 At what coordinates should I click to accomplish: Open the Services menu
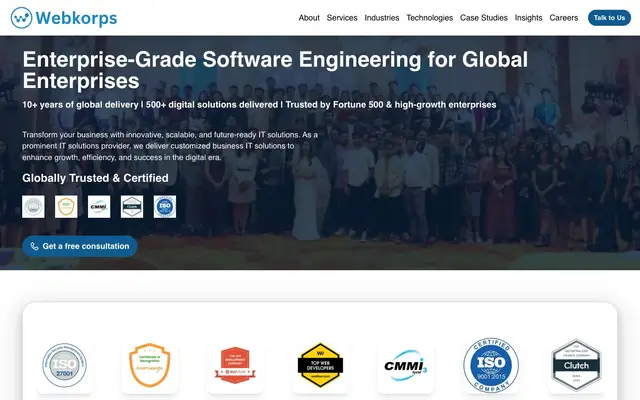[x=342, y=18]
